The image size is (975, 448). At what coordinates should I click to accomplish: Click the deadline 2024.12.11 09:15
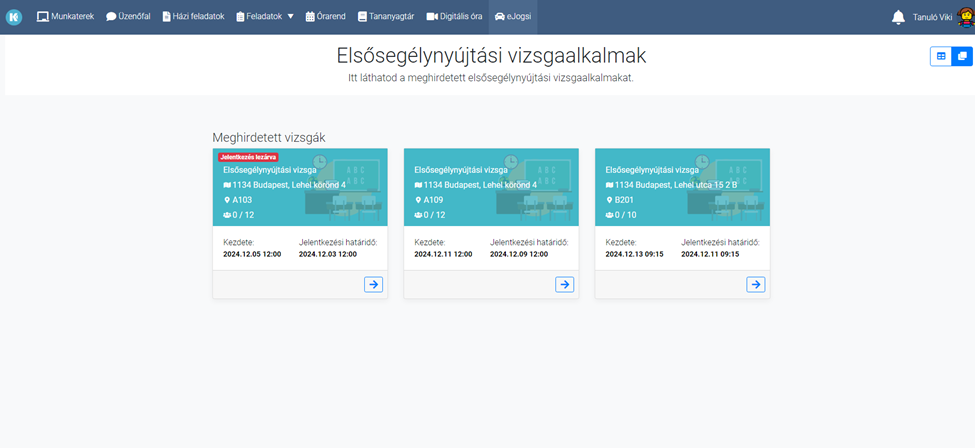click(x=710, y=254)
